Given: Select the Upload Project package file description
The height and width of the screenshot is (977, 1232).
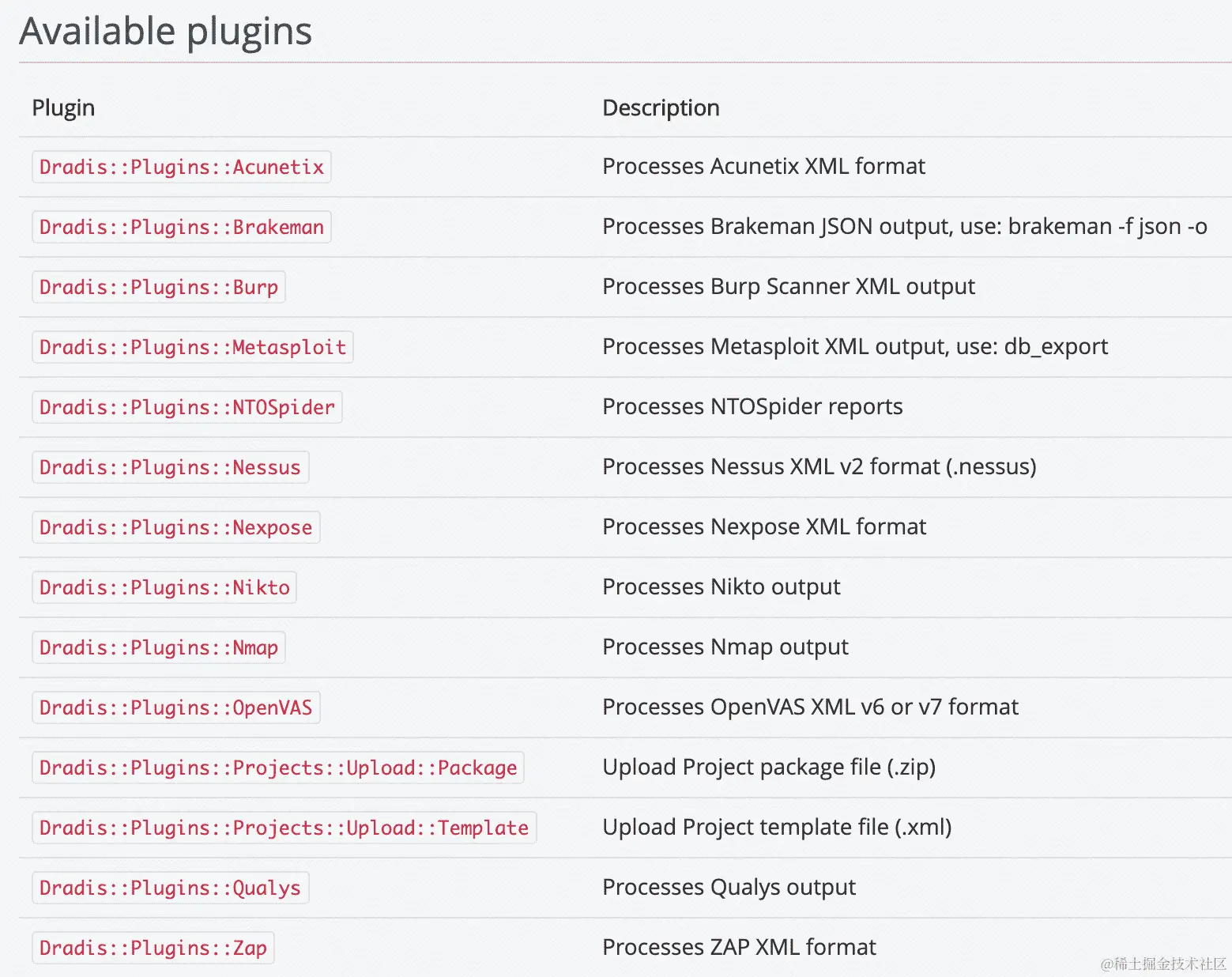Looking at the screenshot, I should tap(769, 767).
